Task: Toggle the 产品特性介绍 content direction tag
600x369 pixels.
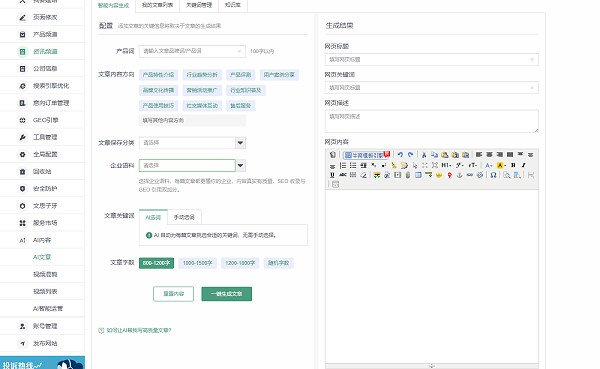Action: [x=158, y=75]
